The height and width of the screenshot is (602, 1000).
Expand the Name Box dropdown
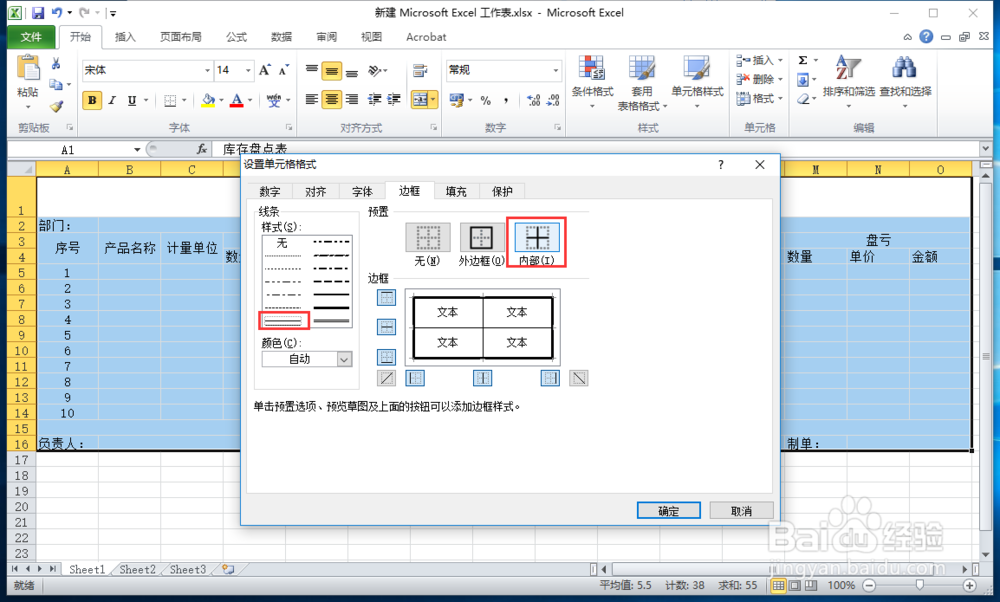[136, 150]
